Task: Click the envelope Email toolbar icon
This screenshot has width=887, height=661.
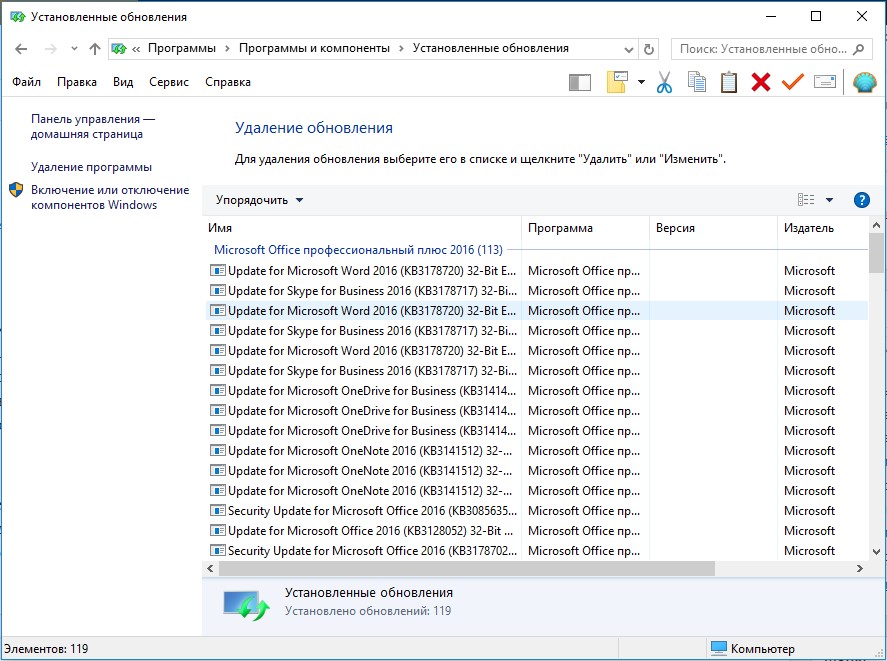Action: click(825, 82)
